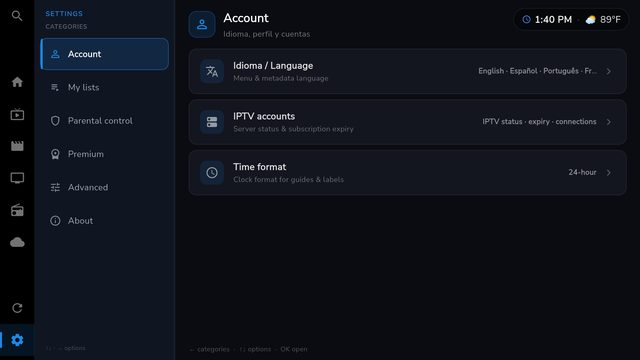The height and width of the screenshot is (360, 640).
Task: Open the cloud icon in the sidebar
Action: point(17,242)
